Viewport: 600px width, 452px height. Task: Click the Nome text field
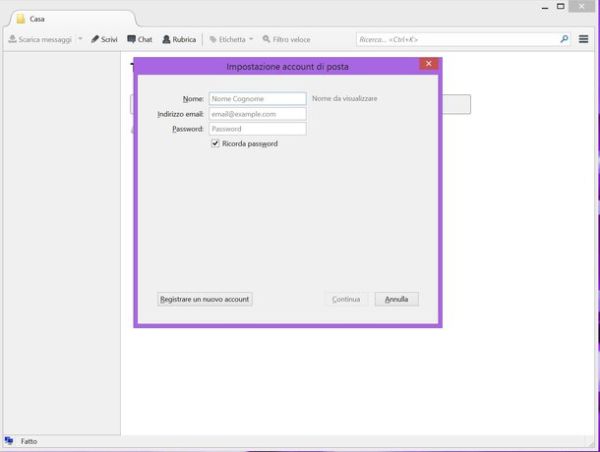pos(257,99)
